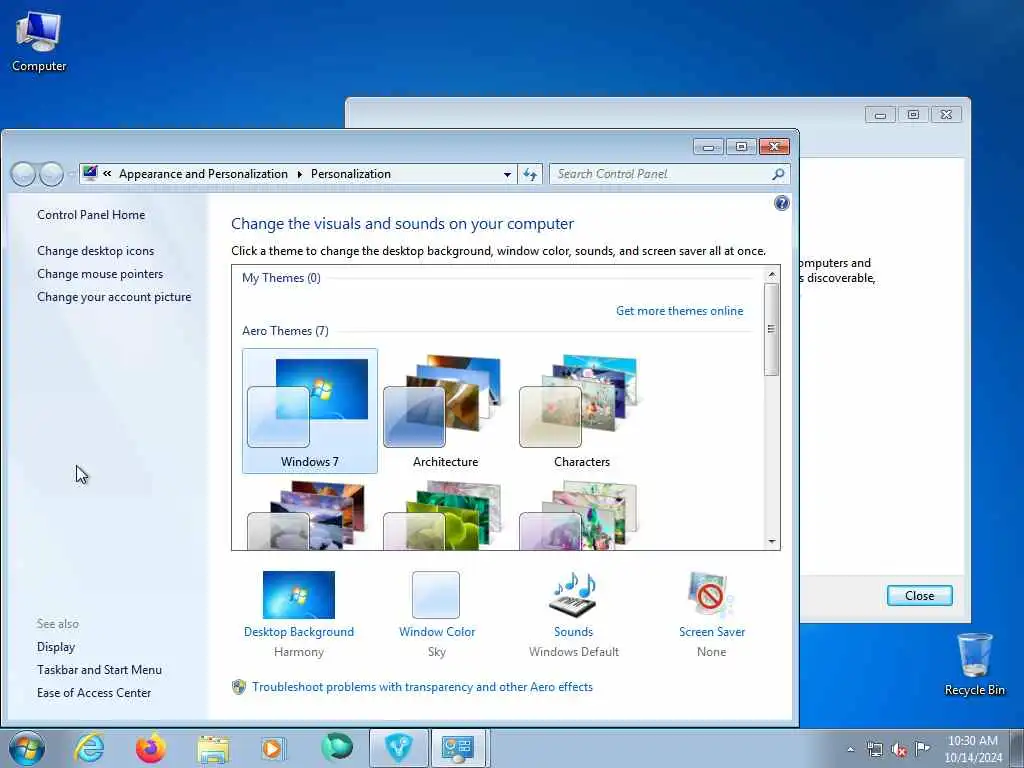
Task: Click the Start orb on the taskbar
Action: click(x=27, y=748)
